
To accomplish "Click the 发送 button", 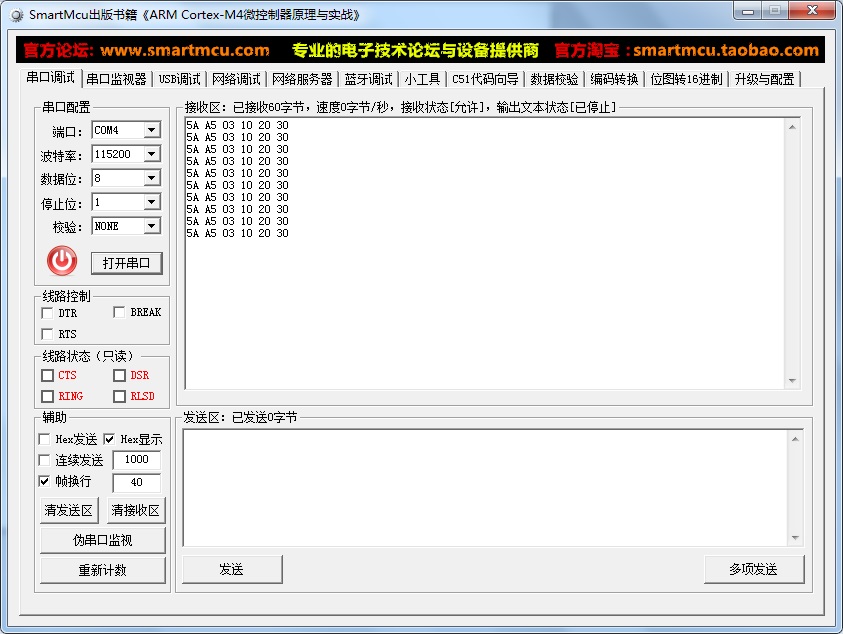I will (x=232, y=569).
